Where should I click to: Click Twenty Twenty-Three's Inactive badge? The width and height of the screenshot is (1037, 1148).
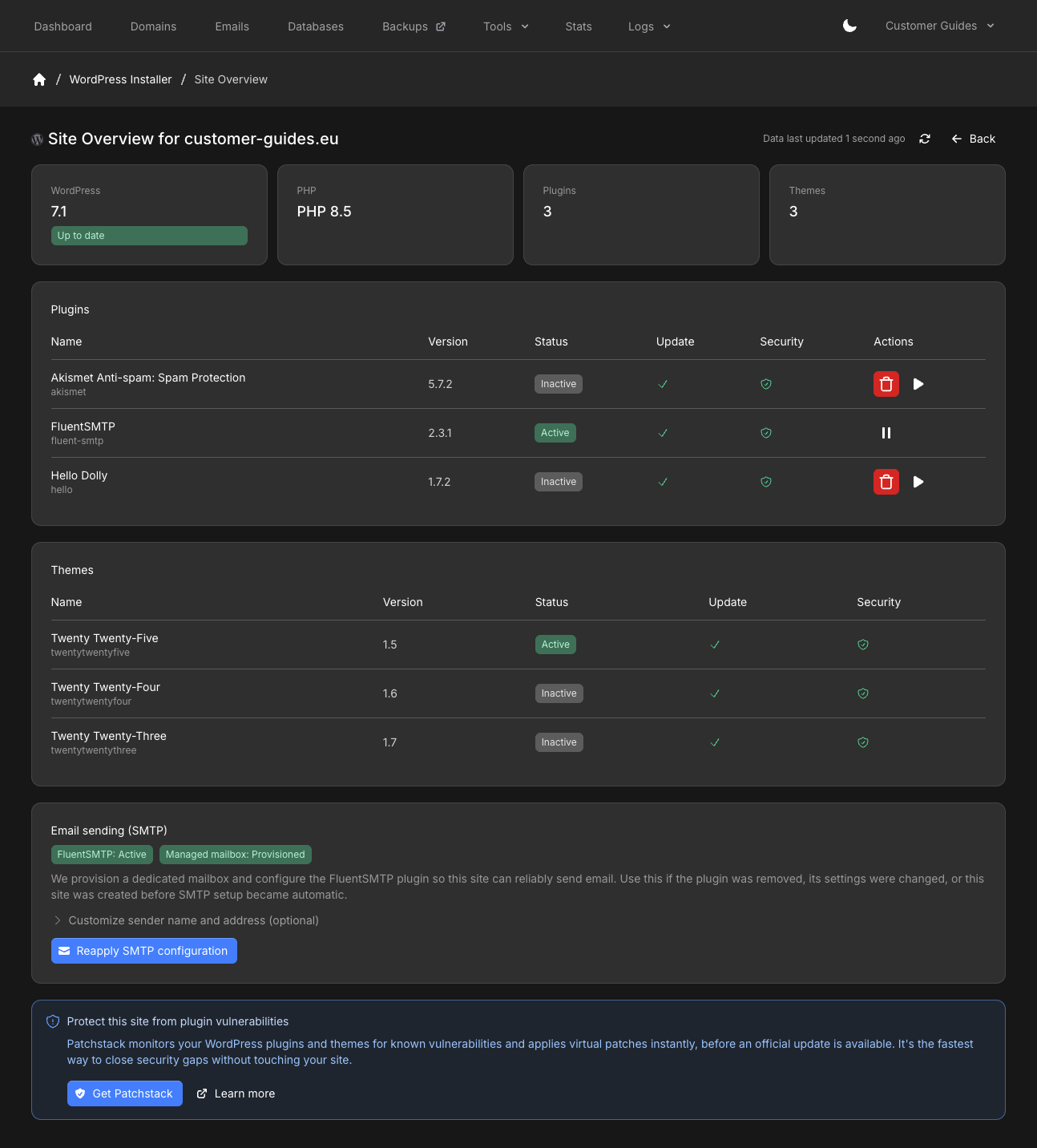click(559, 742)
